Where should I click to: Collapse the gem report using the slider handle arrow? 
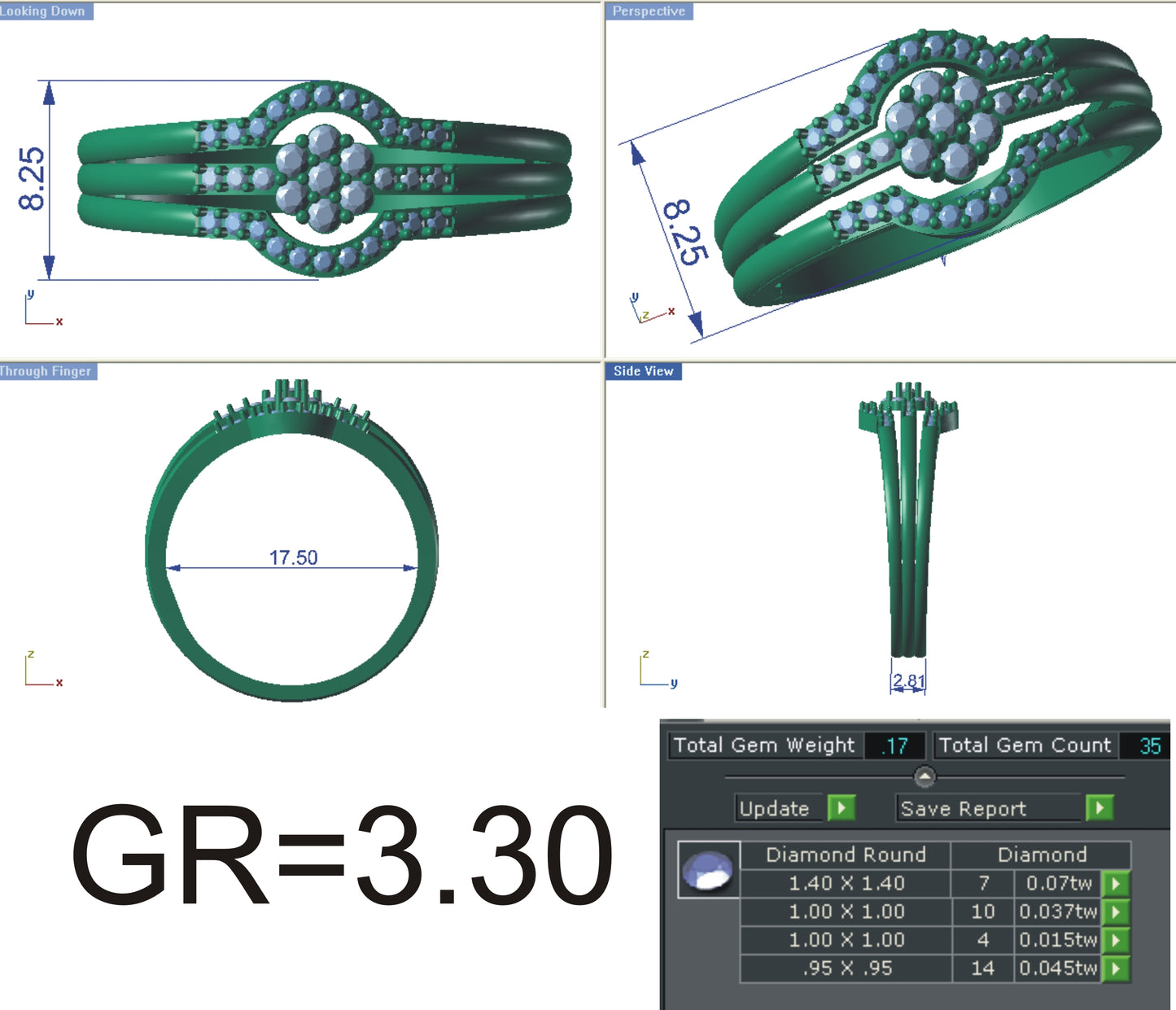point(924,775)
